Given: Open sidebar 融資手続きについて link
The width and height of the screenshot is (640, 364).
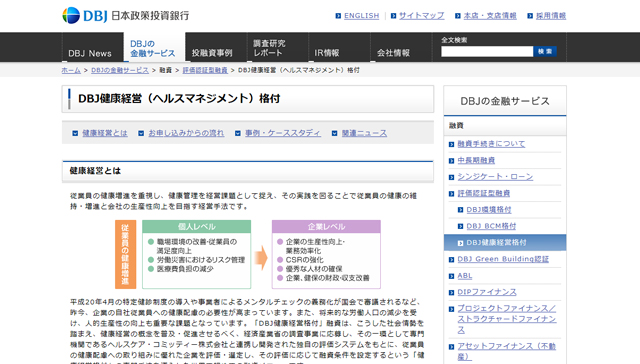Looking at the screenshot, I should (x=491, y=144).
